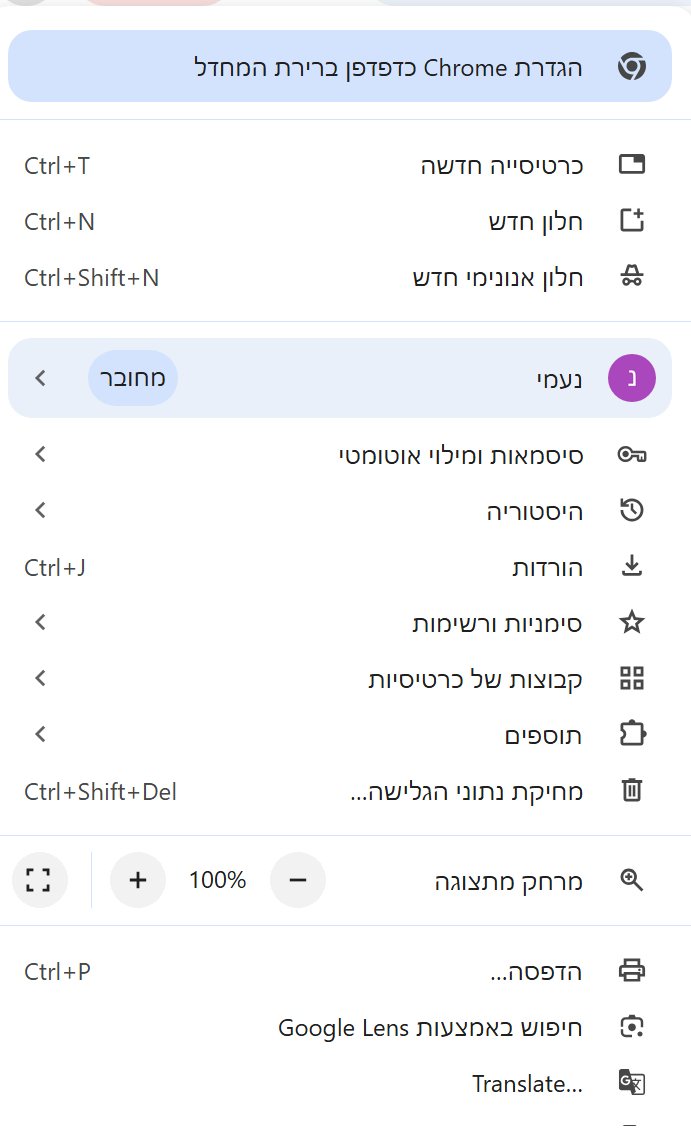Click the new tab icon

632,165
